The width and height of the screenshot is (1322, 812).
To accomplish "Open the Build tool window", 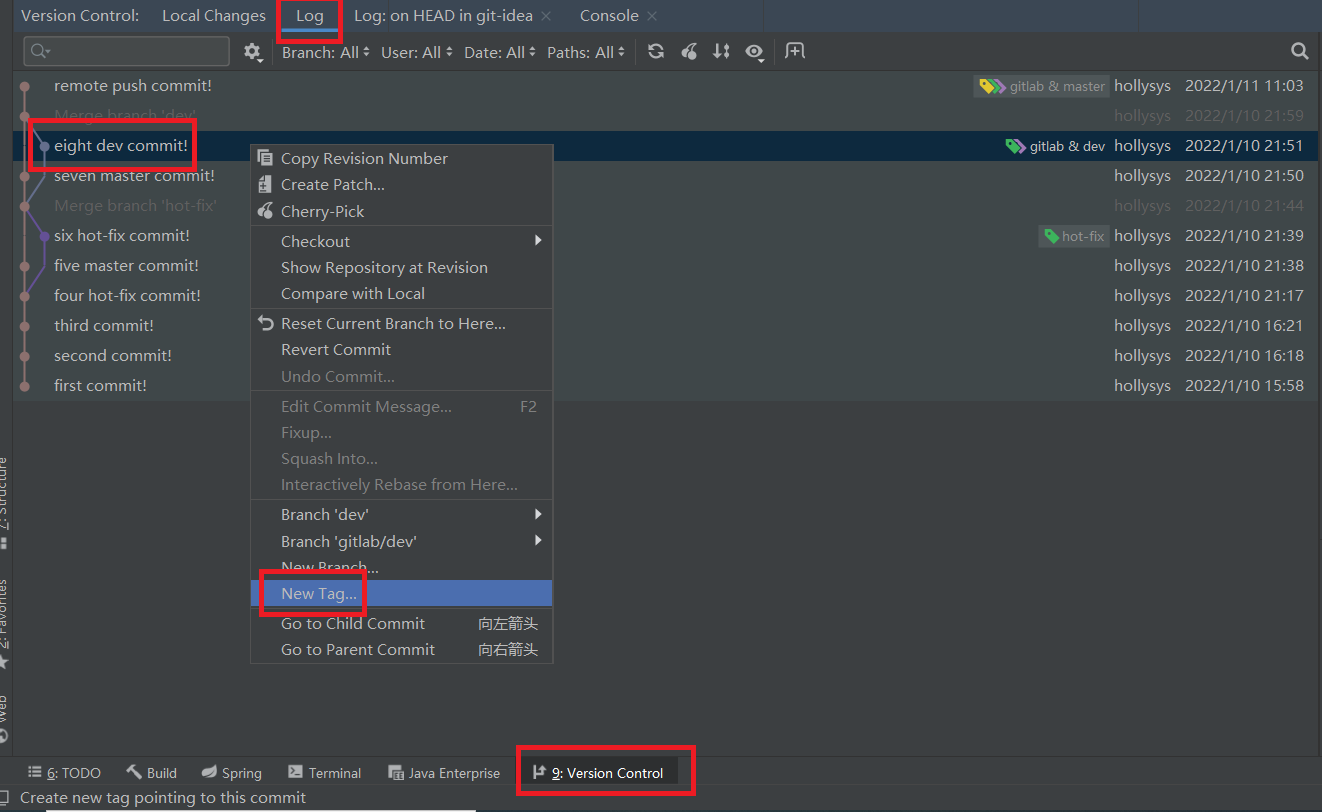I will pos(151,773).
